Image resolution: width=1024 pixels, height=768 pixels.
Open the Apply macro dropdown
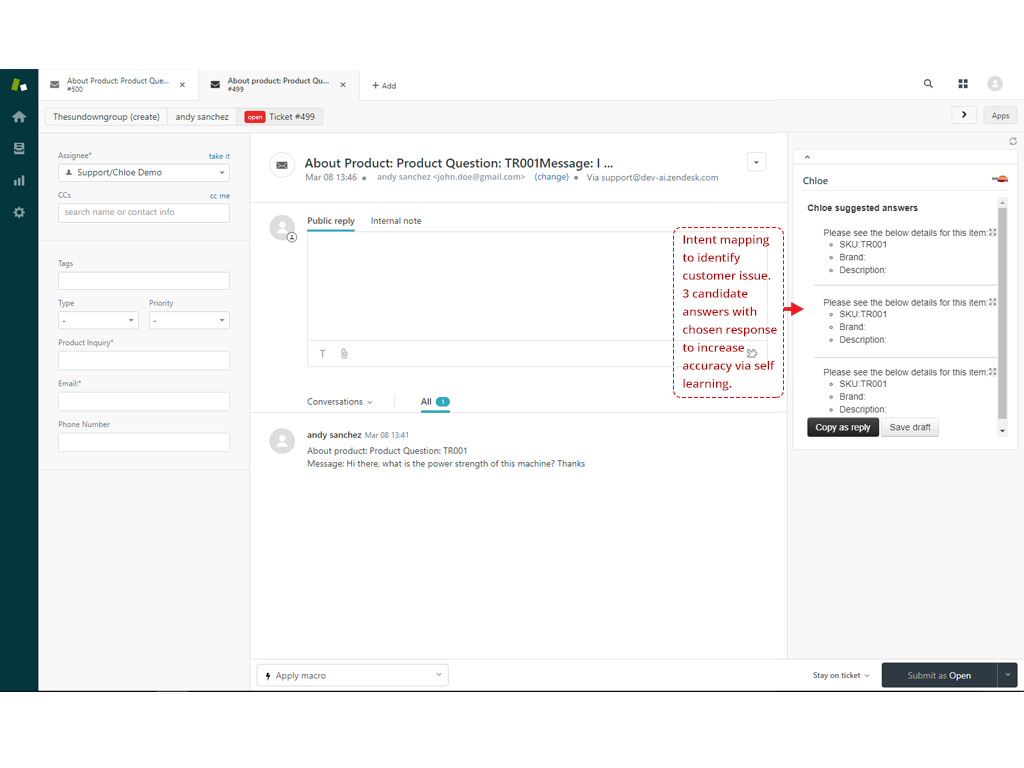pos(352,676)
